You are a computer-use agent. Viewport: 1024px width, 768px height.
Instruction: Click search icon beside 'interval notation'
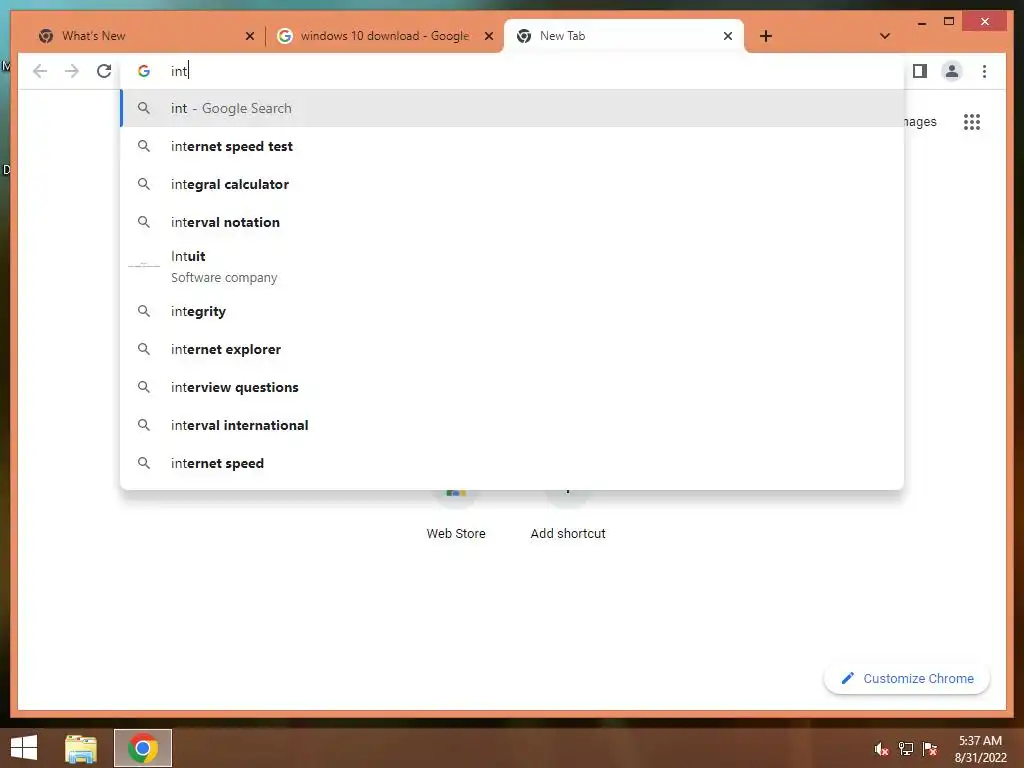coord(144,222)
